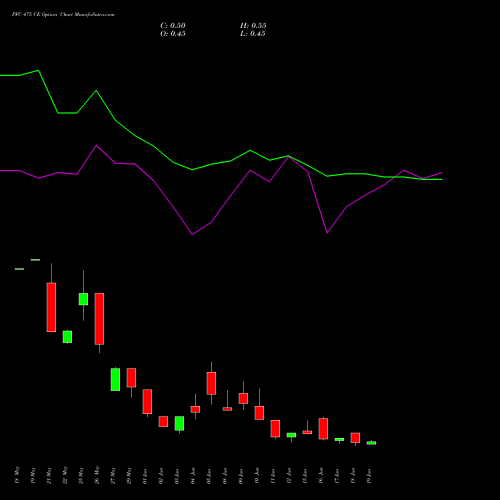The height and width of the screenshot is (500, 500).
Task: Click the 19 Jun date axis label
Action: (369, 476)
